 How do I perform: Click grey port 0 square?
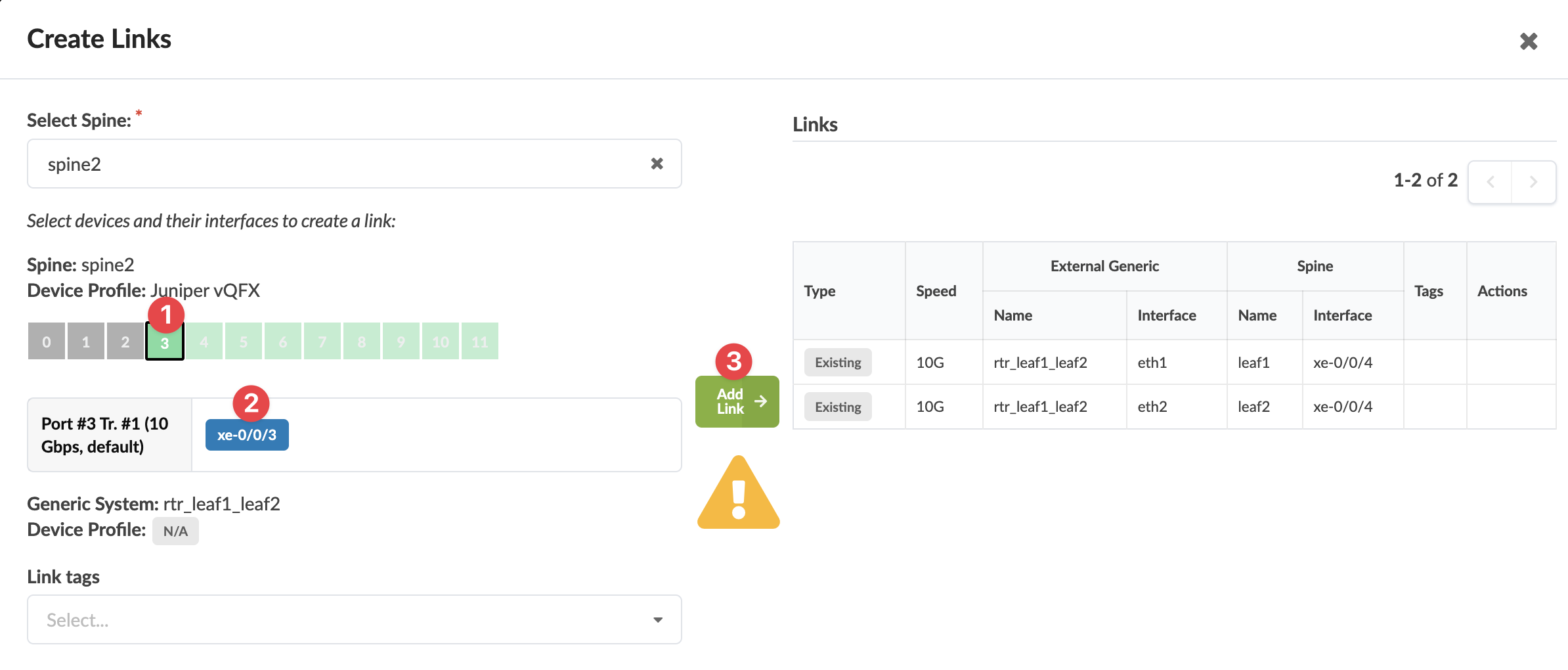(47, 342)
